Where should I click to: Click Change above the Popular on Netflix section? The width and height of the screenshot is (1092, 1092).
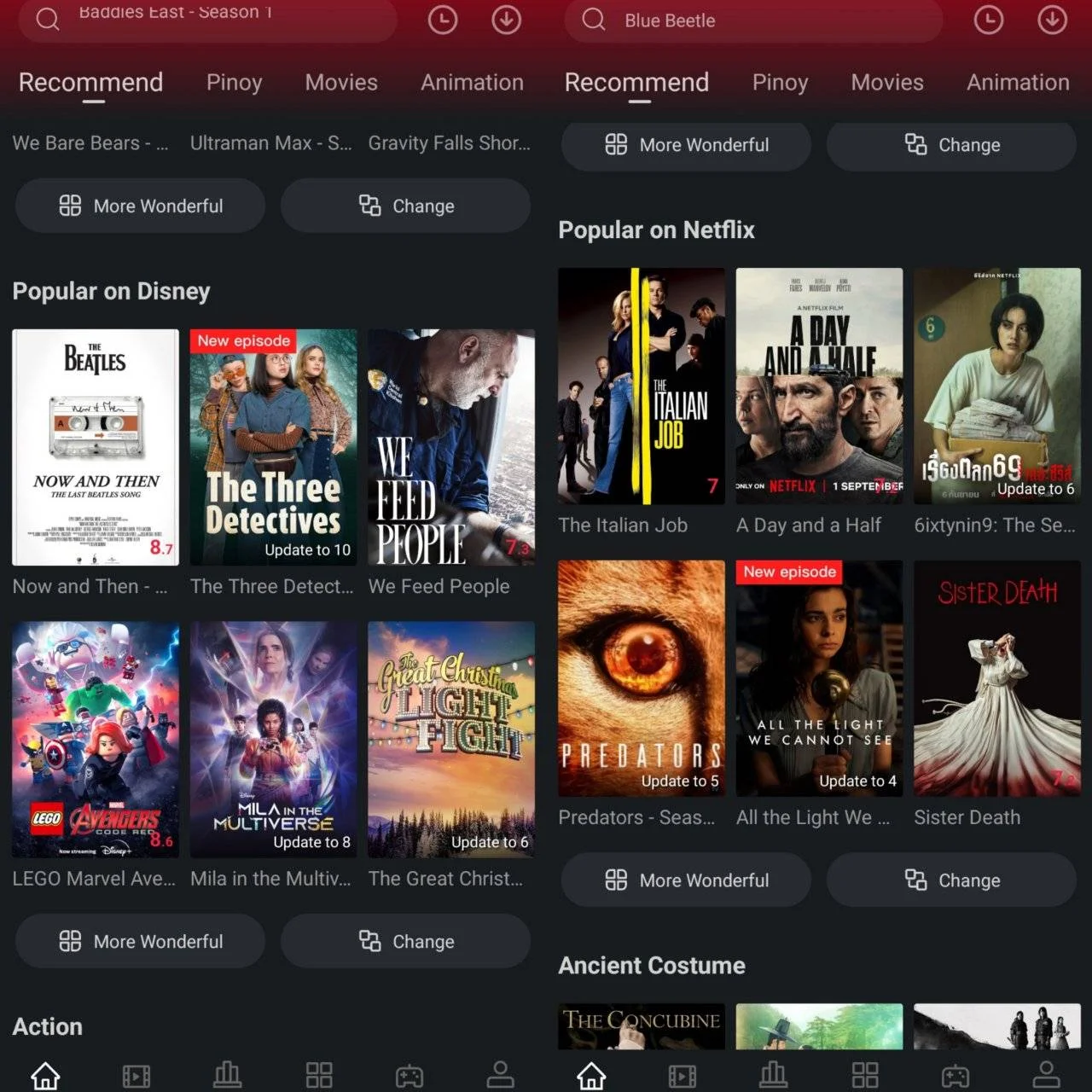(x=952, y=145)
